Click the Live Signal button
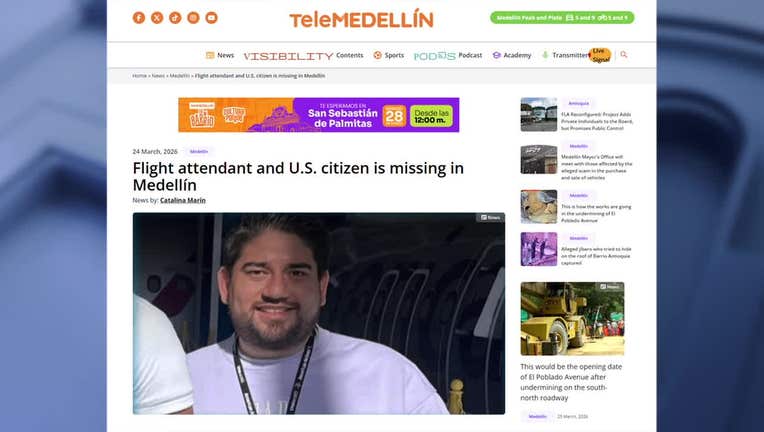This screenshot has height=432, width=764. click(x=600, y=56)
